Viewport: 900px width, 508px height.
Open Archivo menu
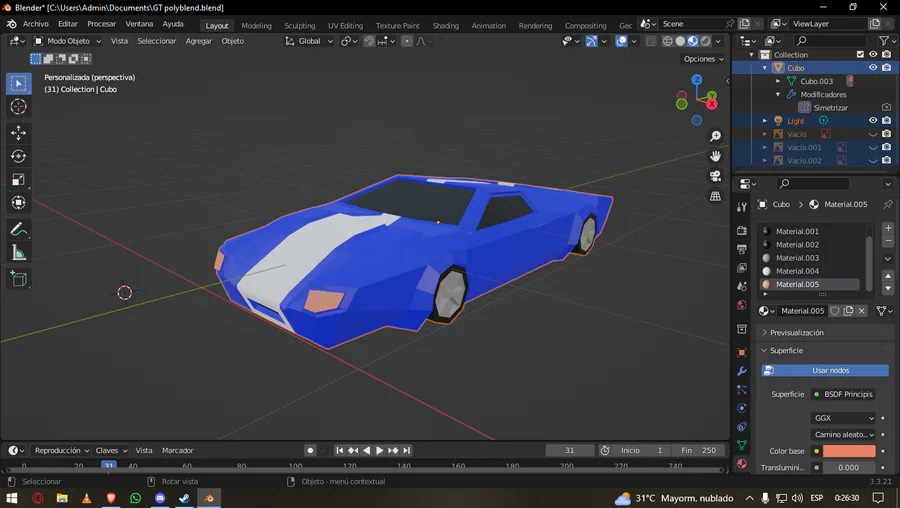tap(36, 24)
